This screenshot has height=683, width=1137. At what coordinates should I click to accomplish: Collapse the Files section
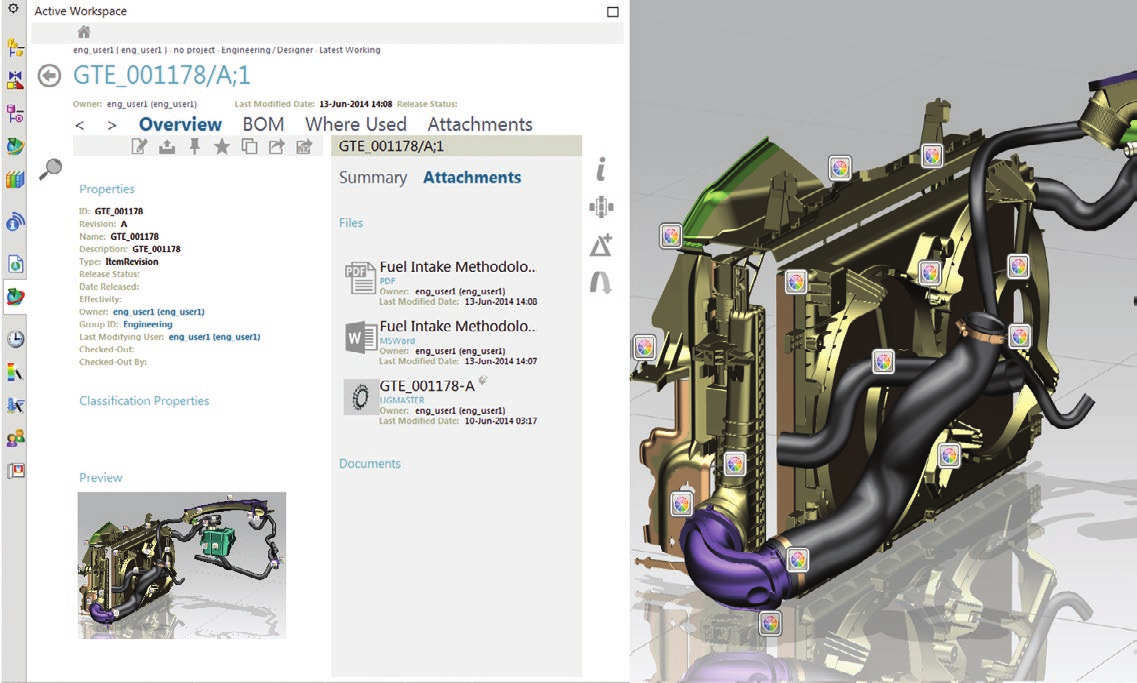tap(351, 222)
